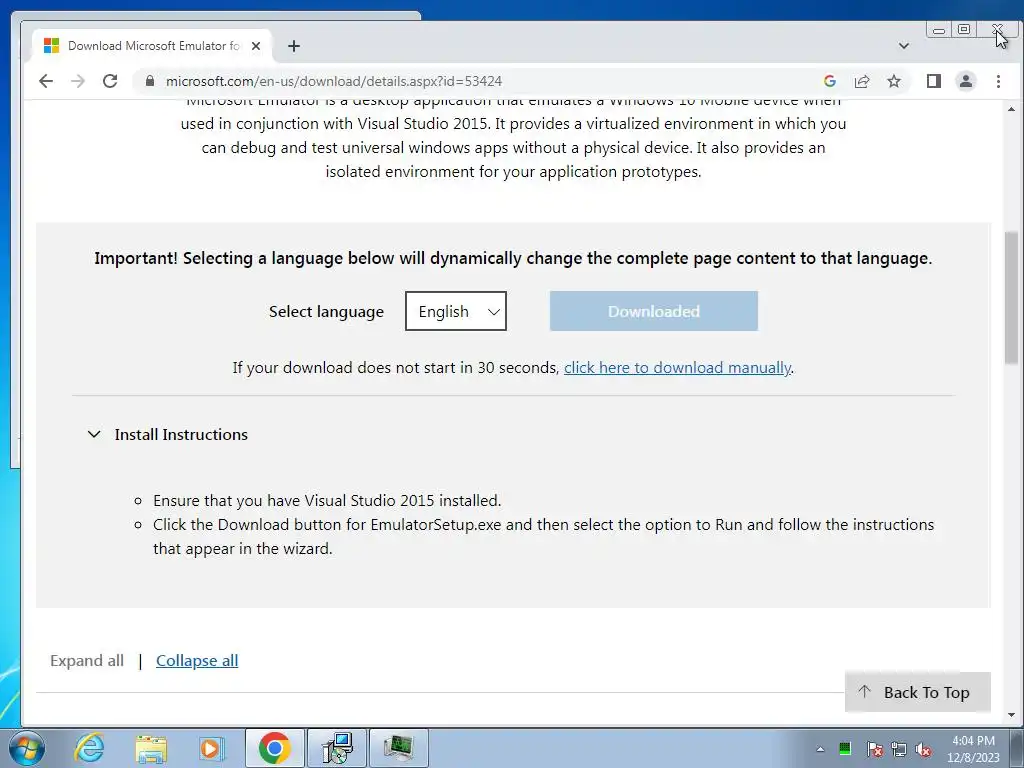Open the Action Center flag icon
The width and height of the screenshot is (1024, 768).
tap(875, 749)
